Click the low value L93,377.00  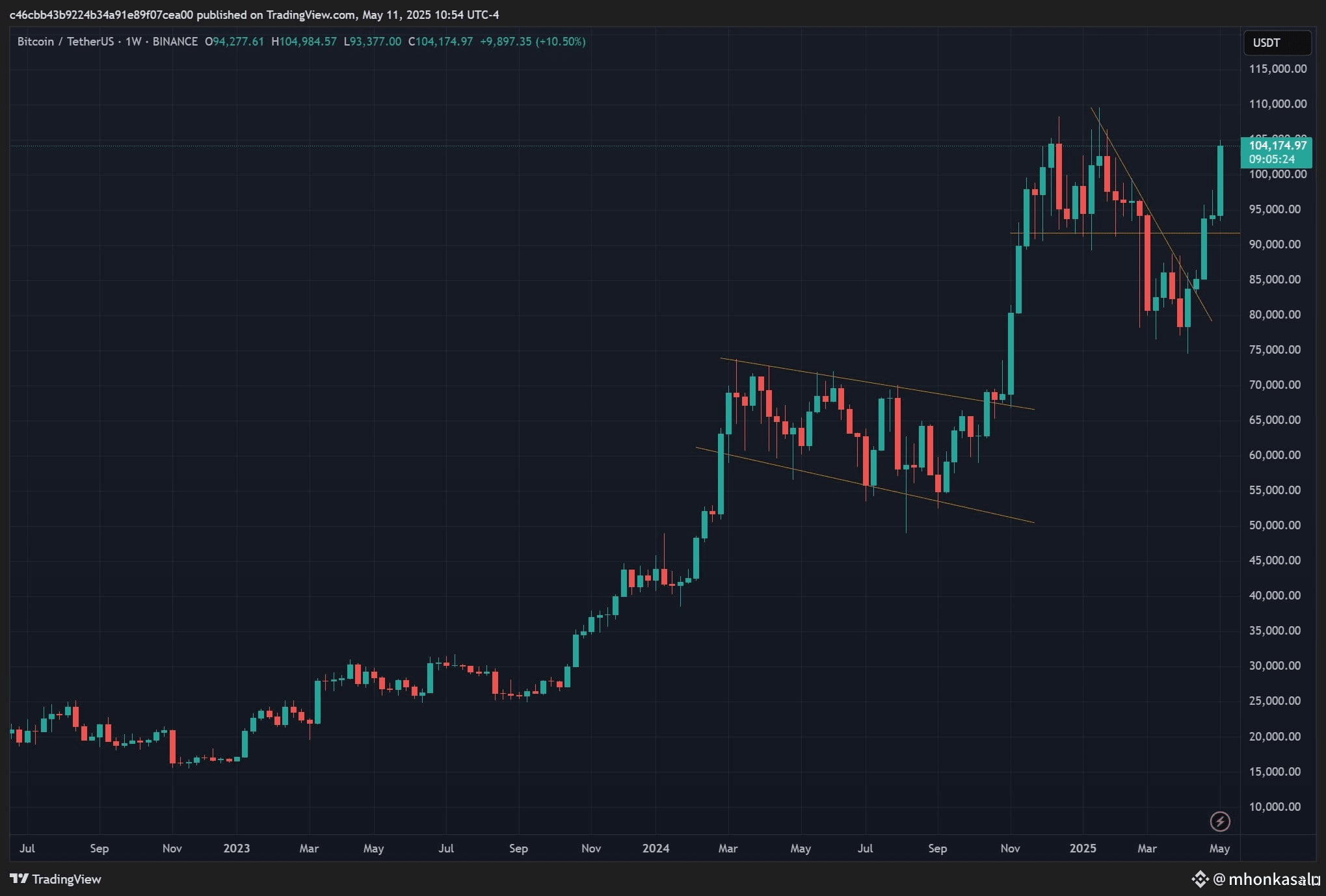tap(373, 42)
